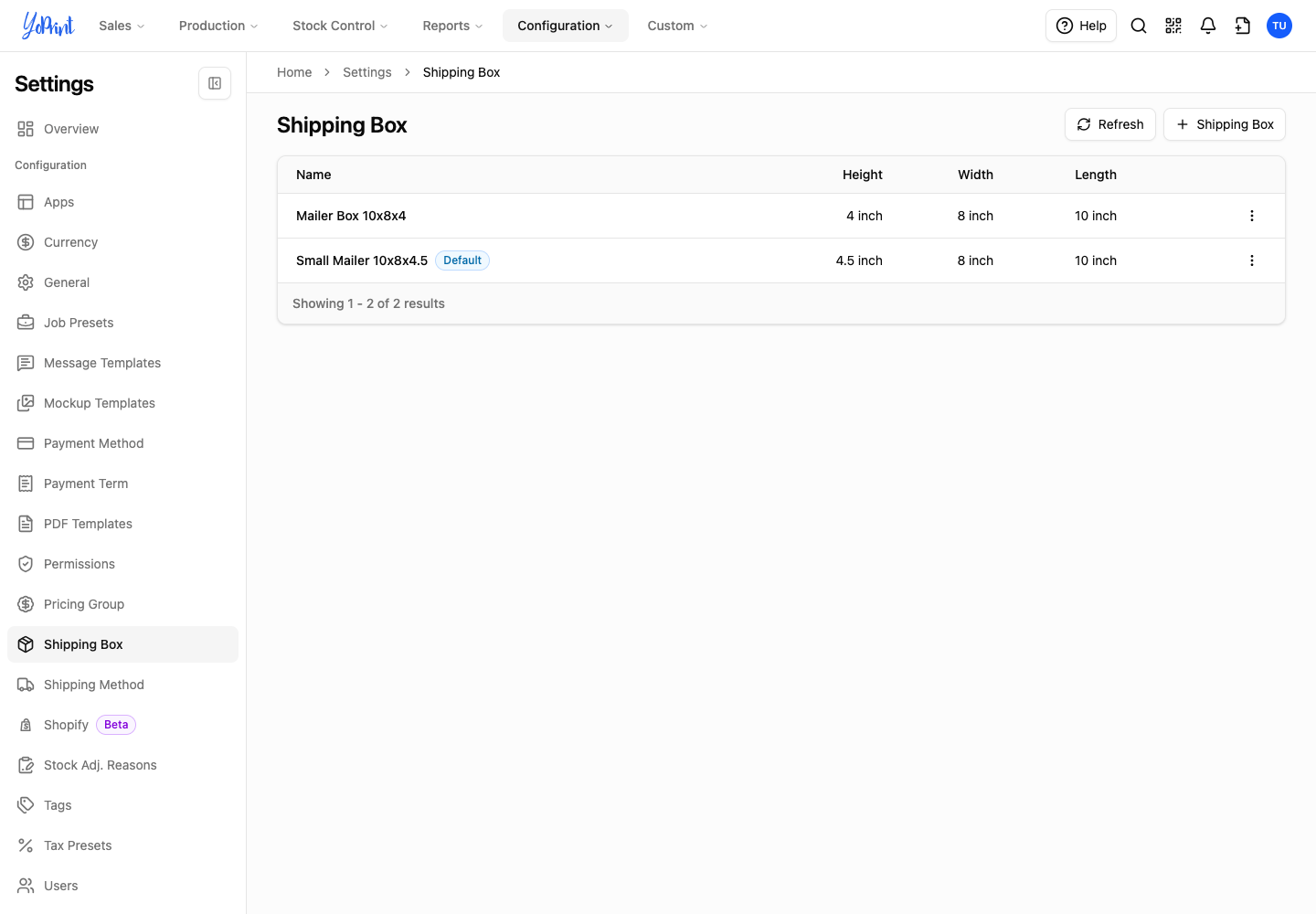
Task: Open Payment Method settings
Action: 122,443
